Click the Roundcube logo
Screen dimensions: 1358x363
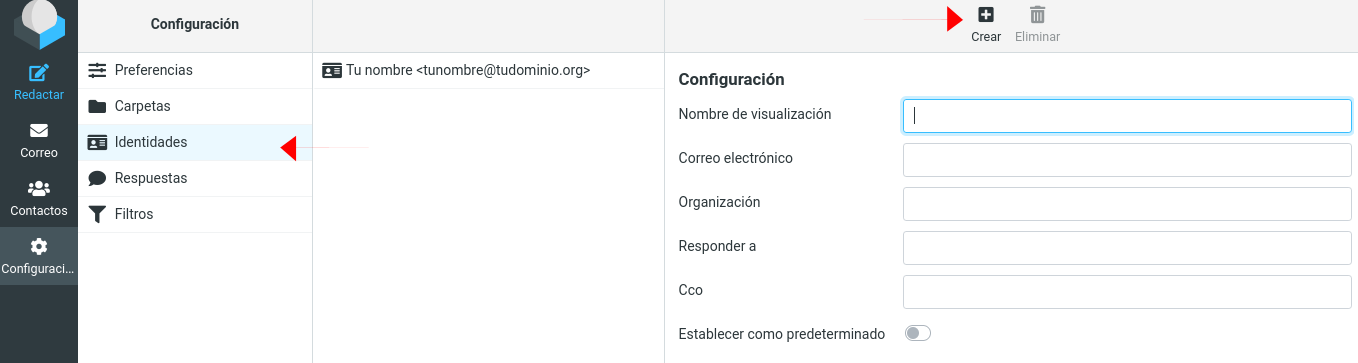[39, 24]
